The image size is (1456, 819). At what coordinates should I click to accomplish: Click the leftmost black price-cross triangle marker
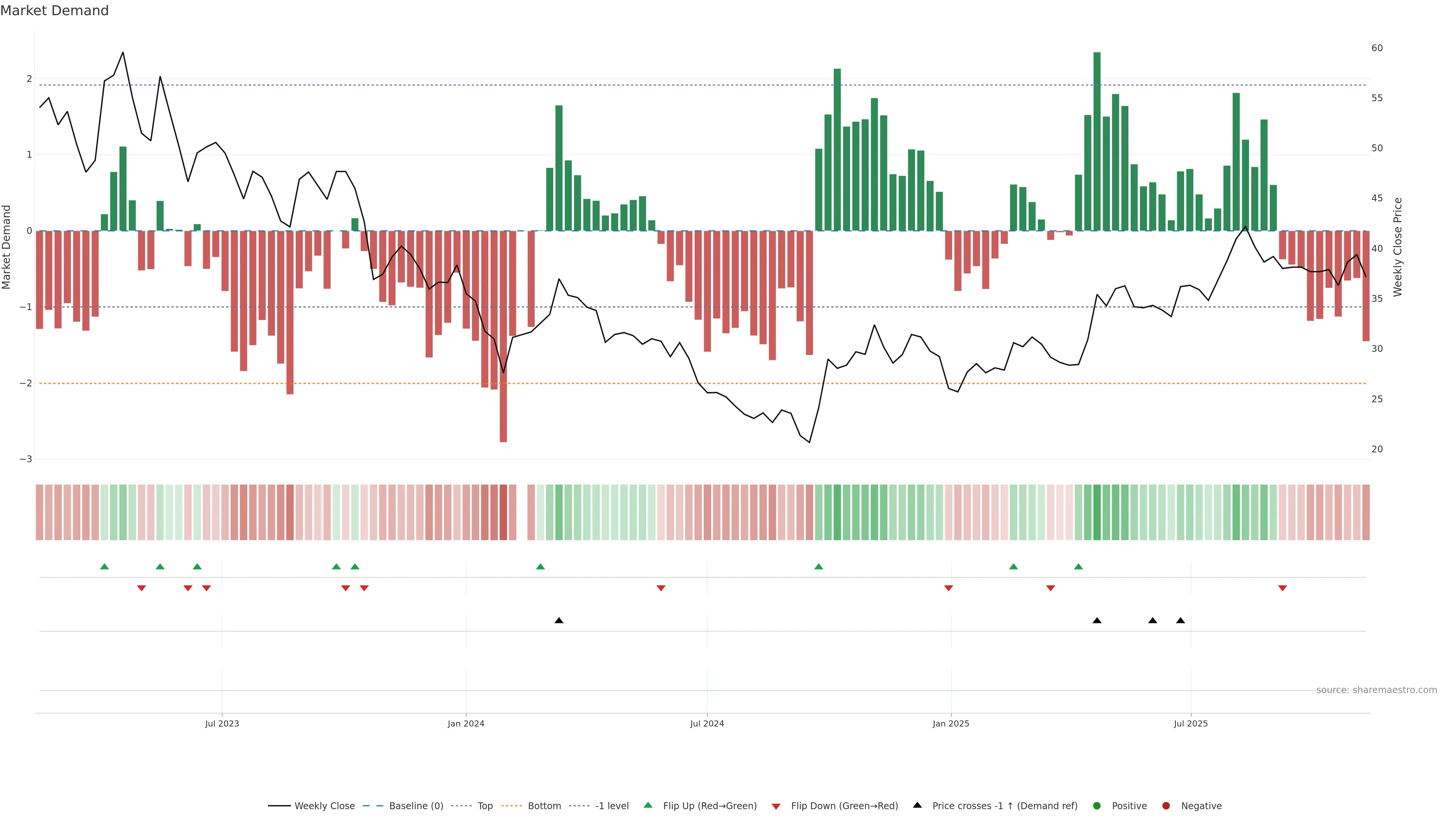coord(559,621)
